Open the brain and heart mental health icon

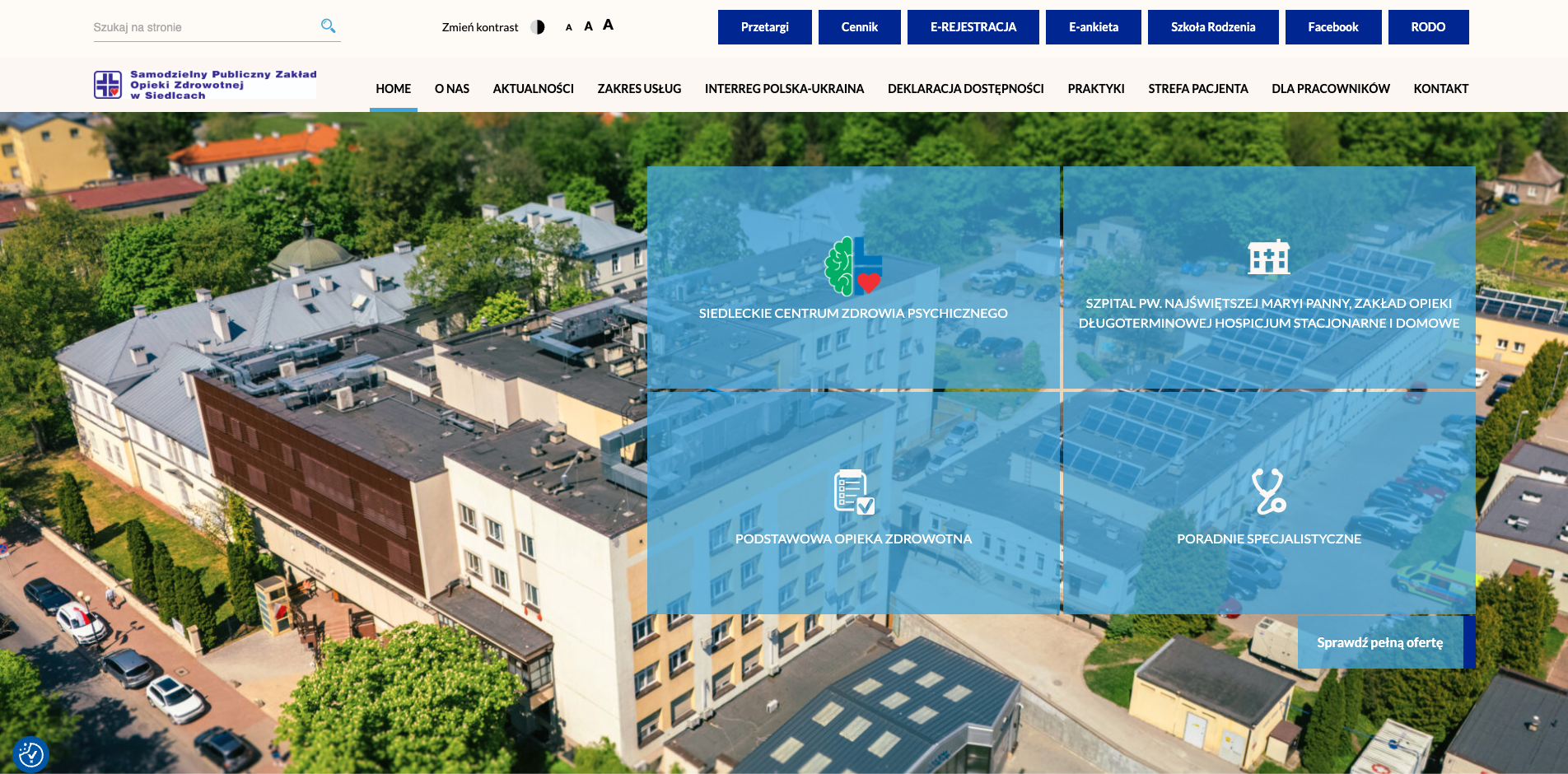click(853, 266)
